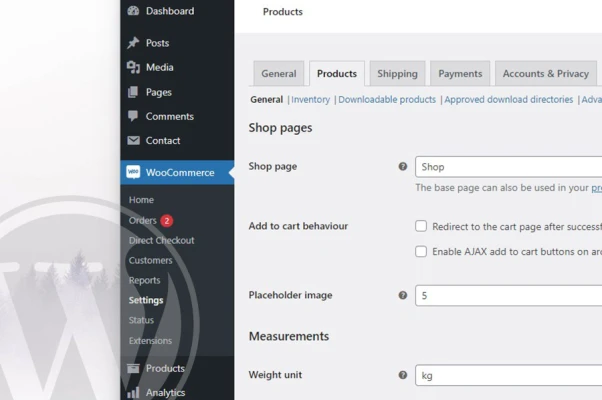Click the Posts pin icon

click(133, 43)
